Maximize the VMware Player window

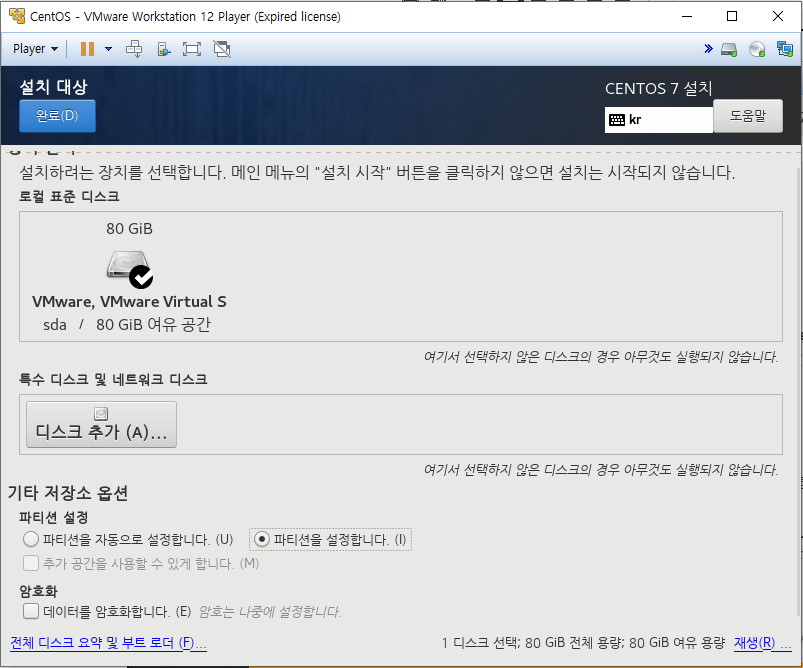click(x=732, y=16)
